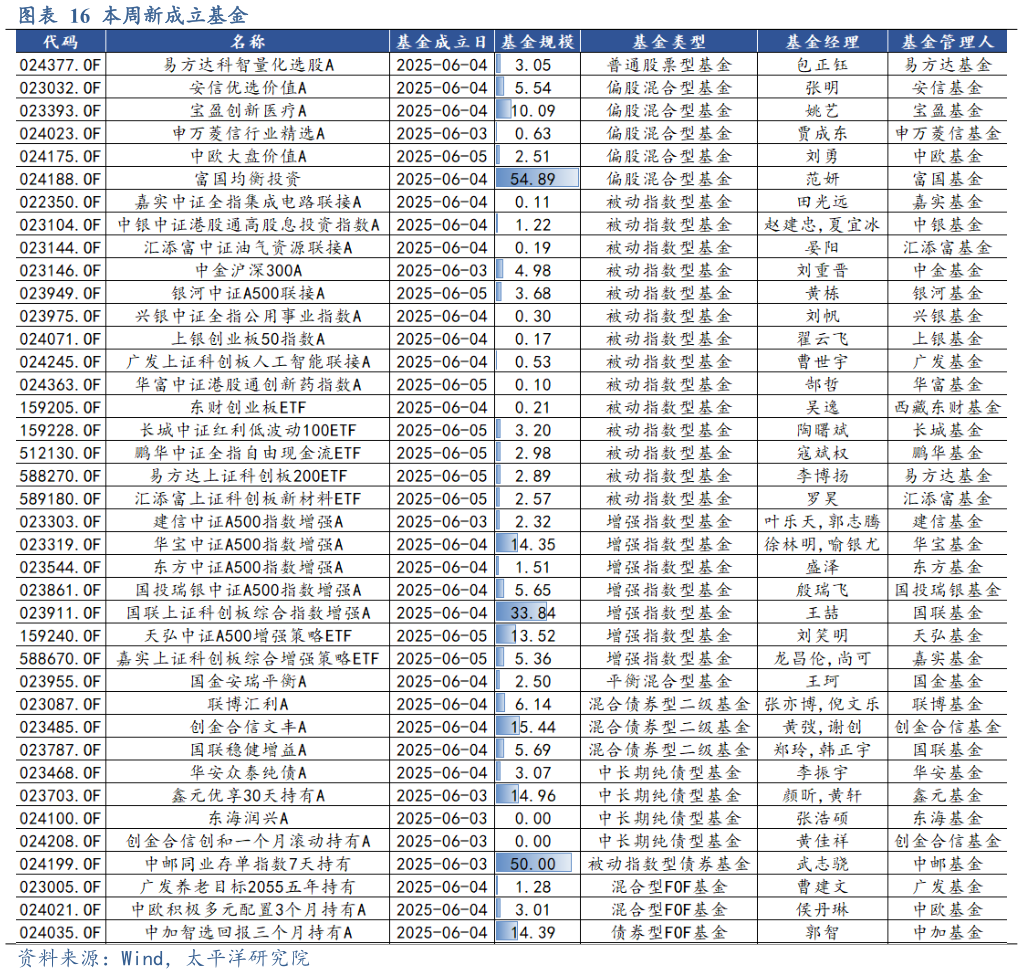
Task: Select the 54.89 fund size bar
Action: point(537,179)
